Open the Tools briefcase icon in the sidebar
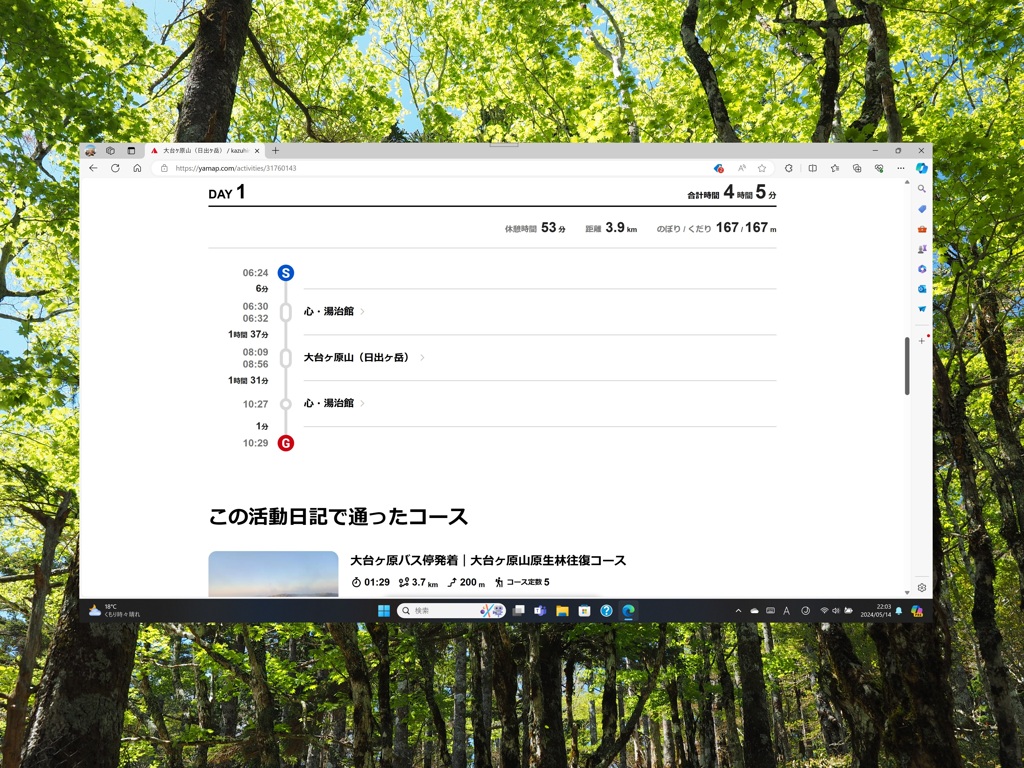Screen dimensions: 1024x768 point(922,229)
